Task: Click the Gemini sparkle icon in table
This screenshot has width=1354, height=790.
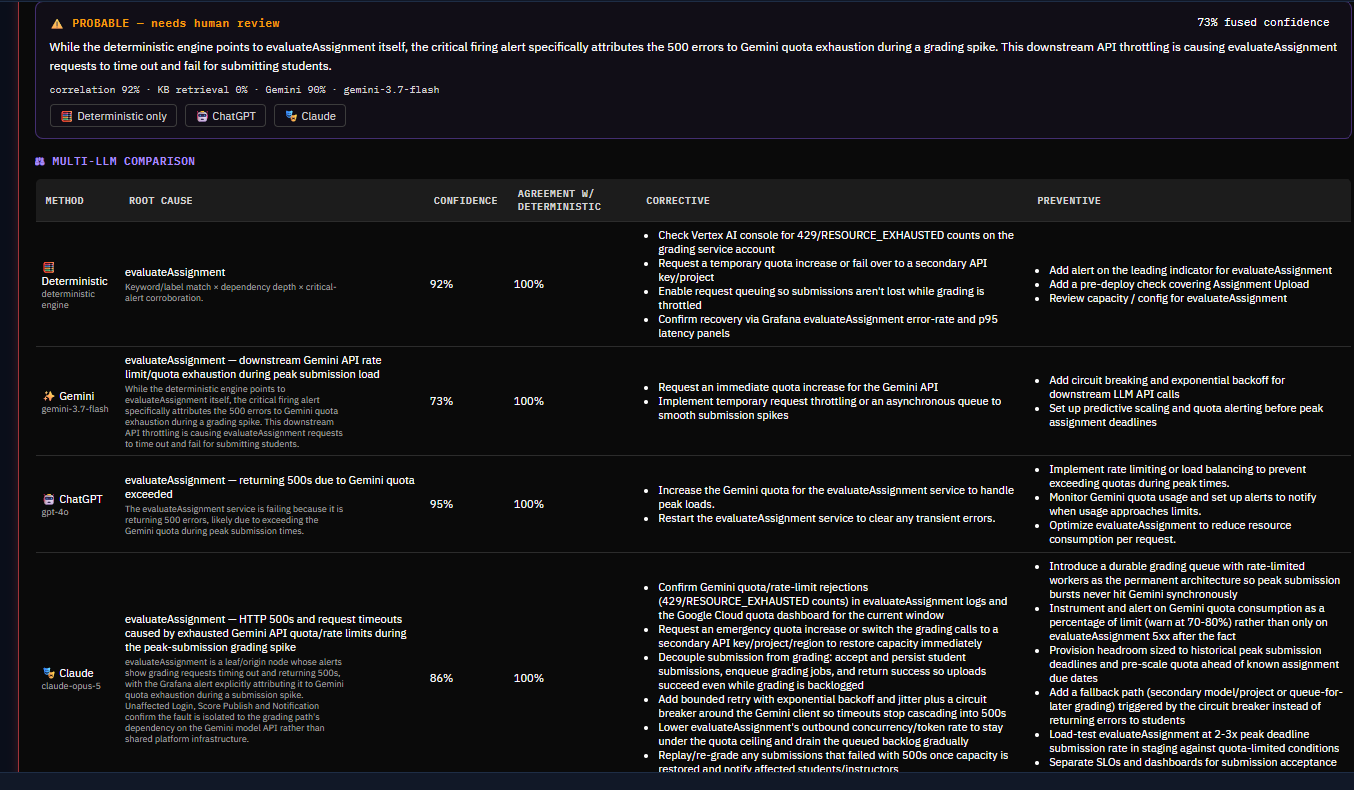Action: coord(48,396)
